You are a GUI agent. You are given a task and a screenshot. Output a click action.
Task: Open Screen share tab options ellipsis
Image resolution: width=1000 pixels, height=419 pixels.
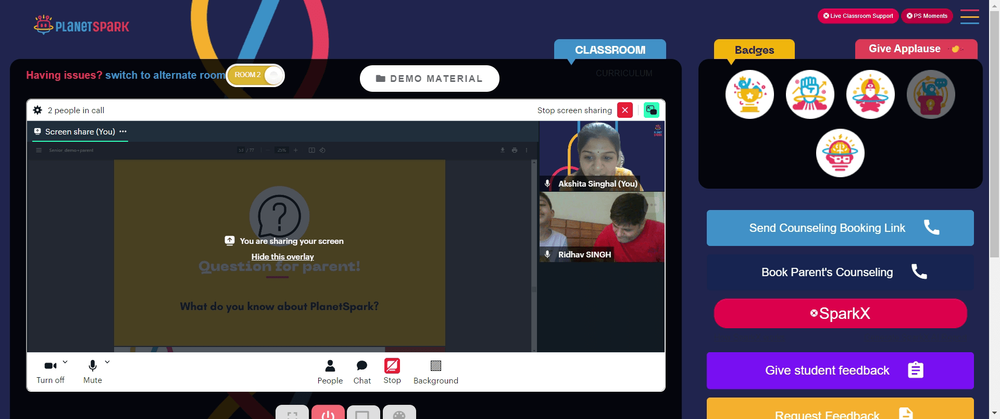123,131
